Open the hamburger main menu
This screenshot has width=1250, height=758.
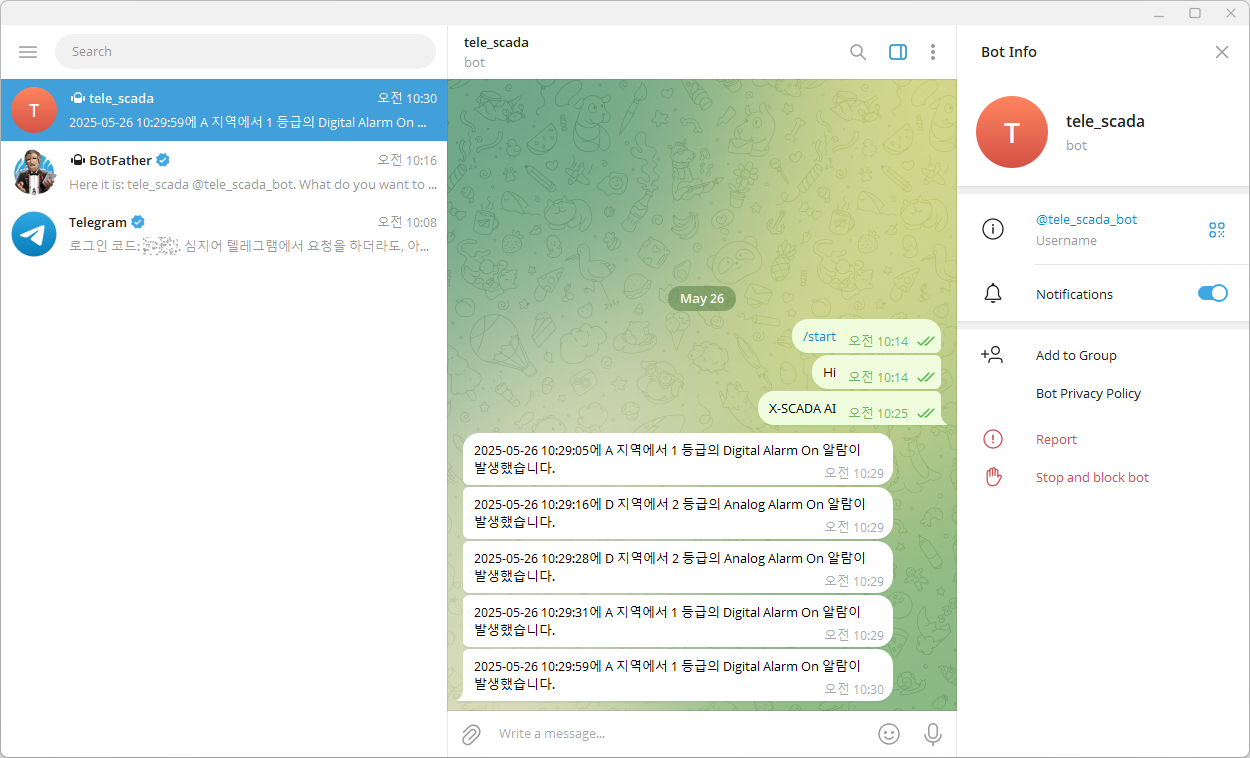pyautogui.click(x=28, y=52)
